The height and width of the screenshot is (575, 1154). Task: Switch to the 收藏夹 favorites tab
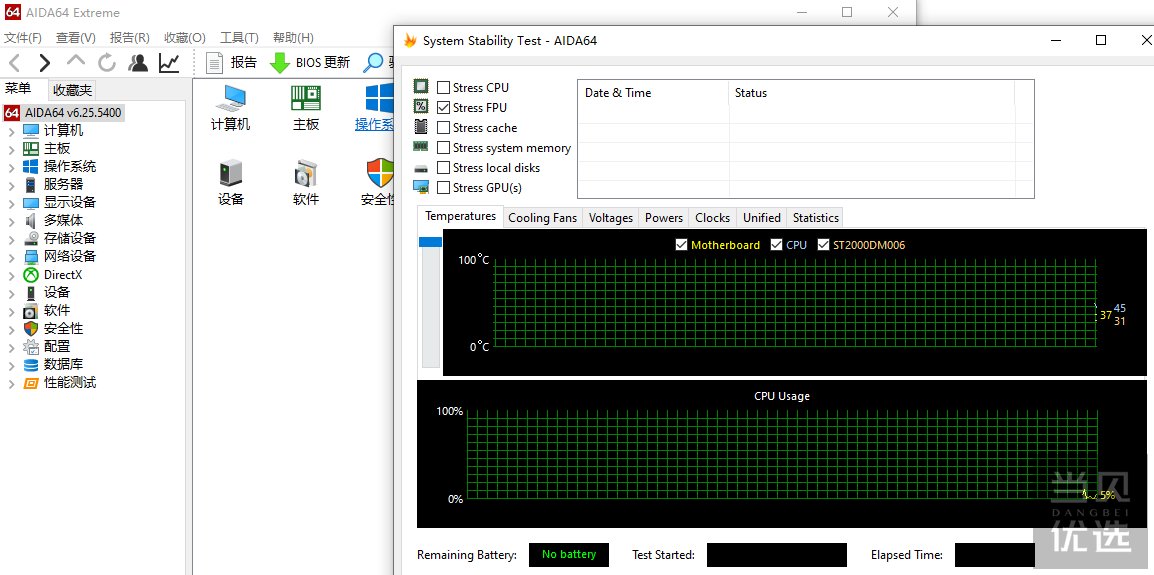73,91
